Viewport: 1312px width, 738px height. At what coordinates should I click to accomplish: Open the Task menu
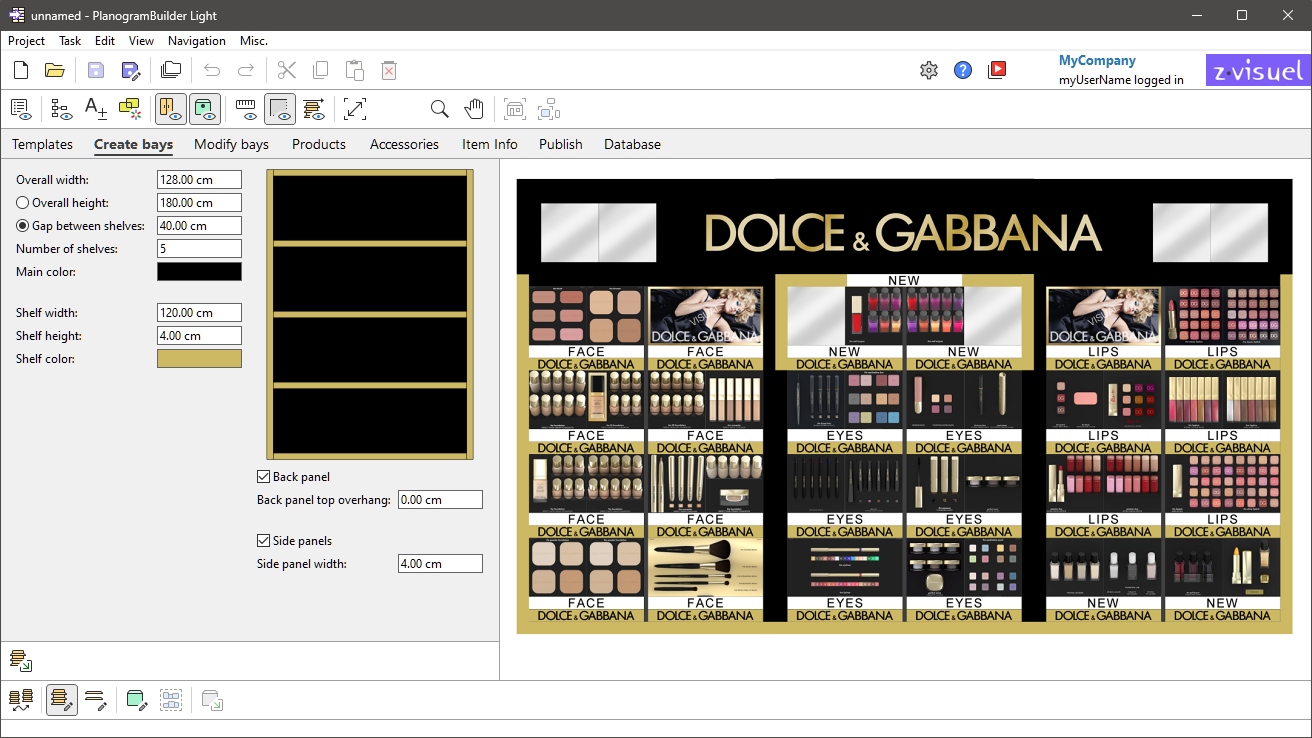click(70, 41)
